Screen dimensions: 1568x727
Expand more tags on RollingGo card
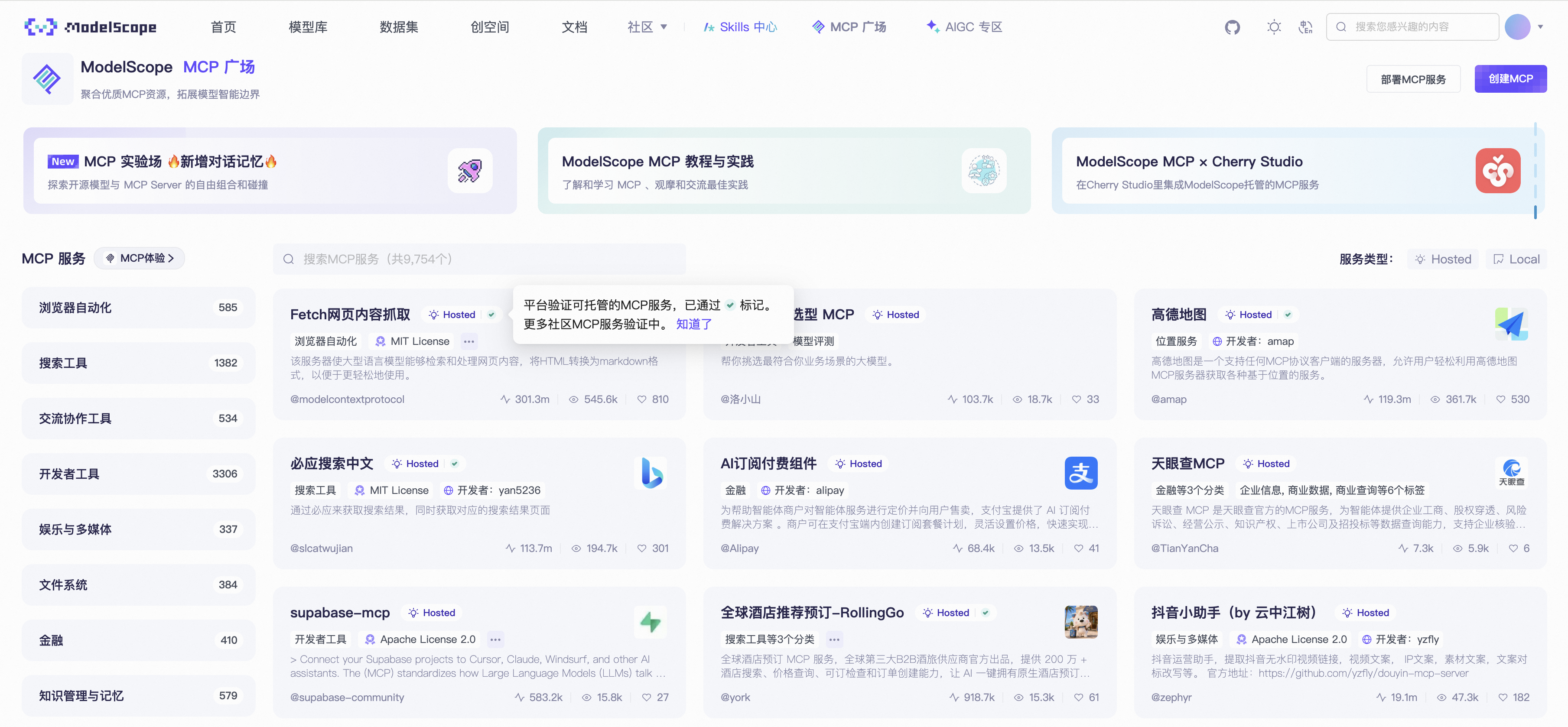click(x=834, y=639)
